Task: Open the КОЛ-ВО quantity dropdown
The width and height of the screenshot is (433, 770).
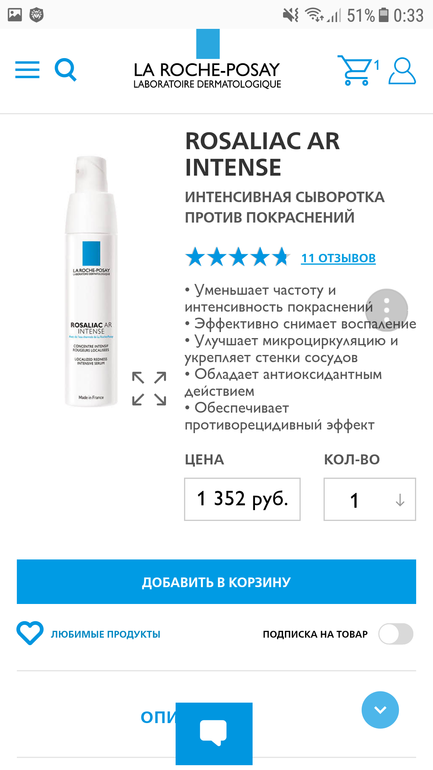Action: [370, 499]
